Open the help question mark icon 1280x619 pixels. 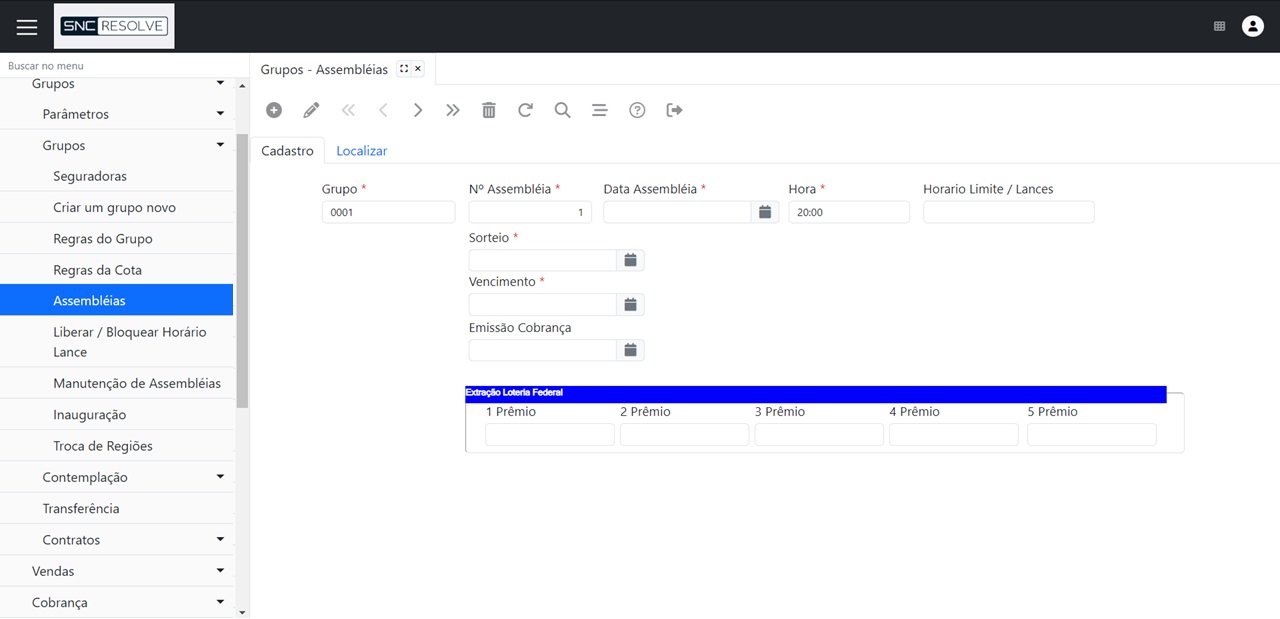pos(637,110)
